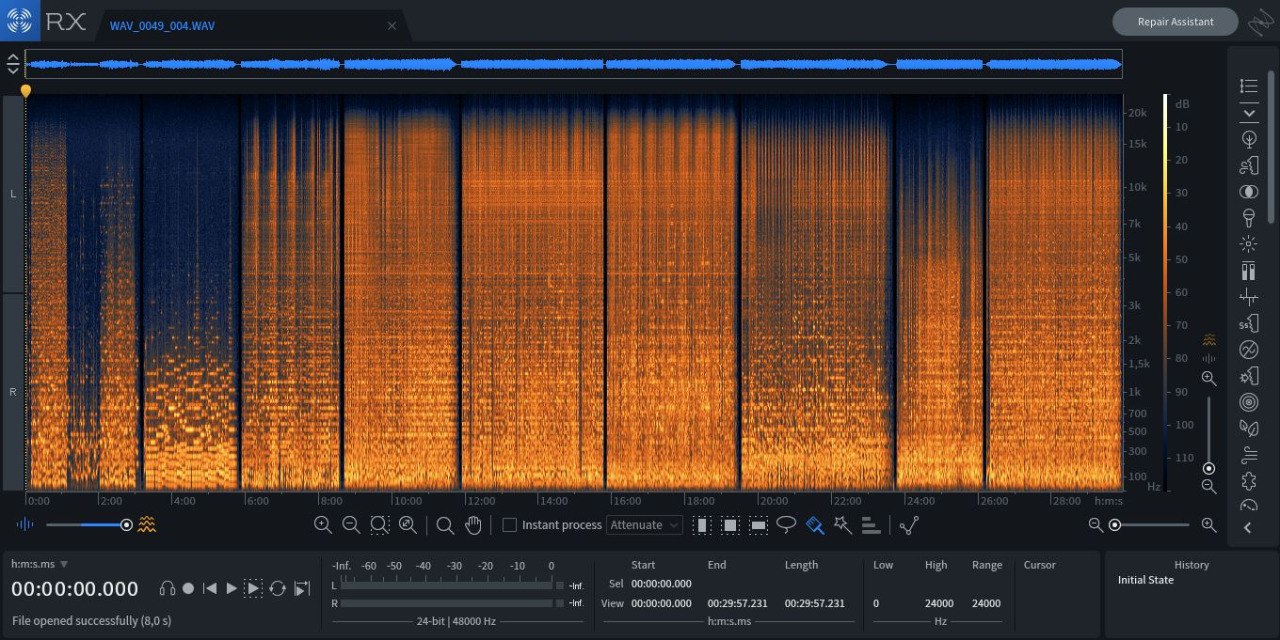Open the De-ess module icon
Image resolution: width=1280 pixels, height=640 pixels.
pos(1248,323)
